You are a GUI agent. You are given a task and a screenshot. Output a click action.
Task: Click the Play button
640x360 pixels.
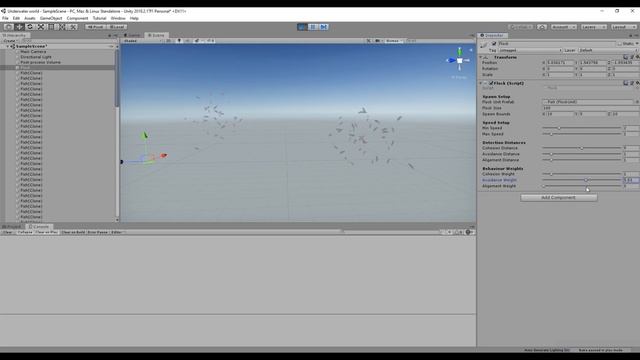point(302,27)
